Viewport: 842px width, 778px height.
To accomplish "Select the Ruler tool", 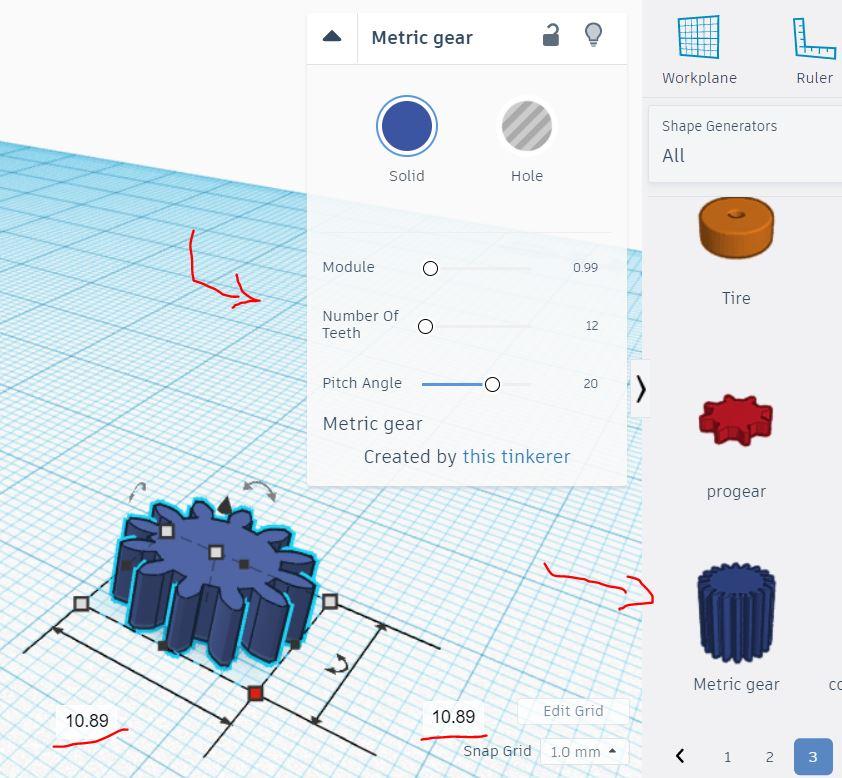I will pyautogui.click(x=814, y=50).
